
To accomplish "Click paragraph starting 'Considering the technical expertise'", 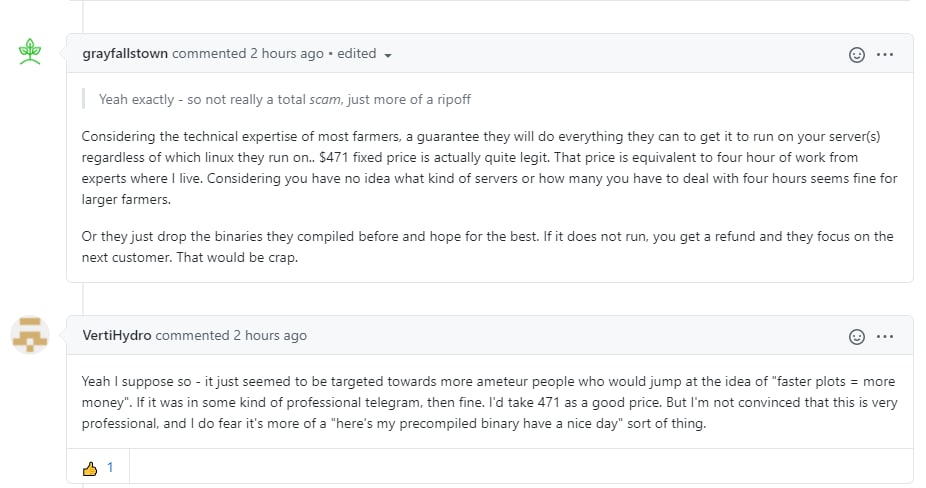I will pyautogui.click(x=490, y=168).
